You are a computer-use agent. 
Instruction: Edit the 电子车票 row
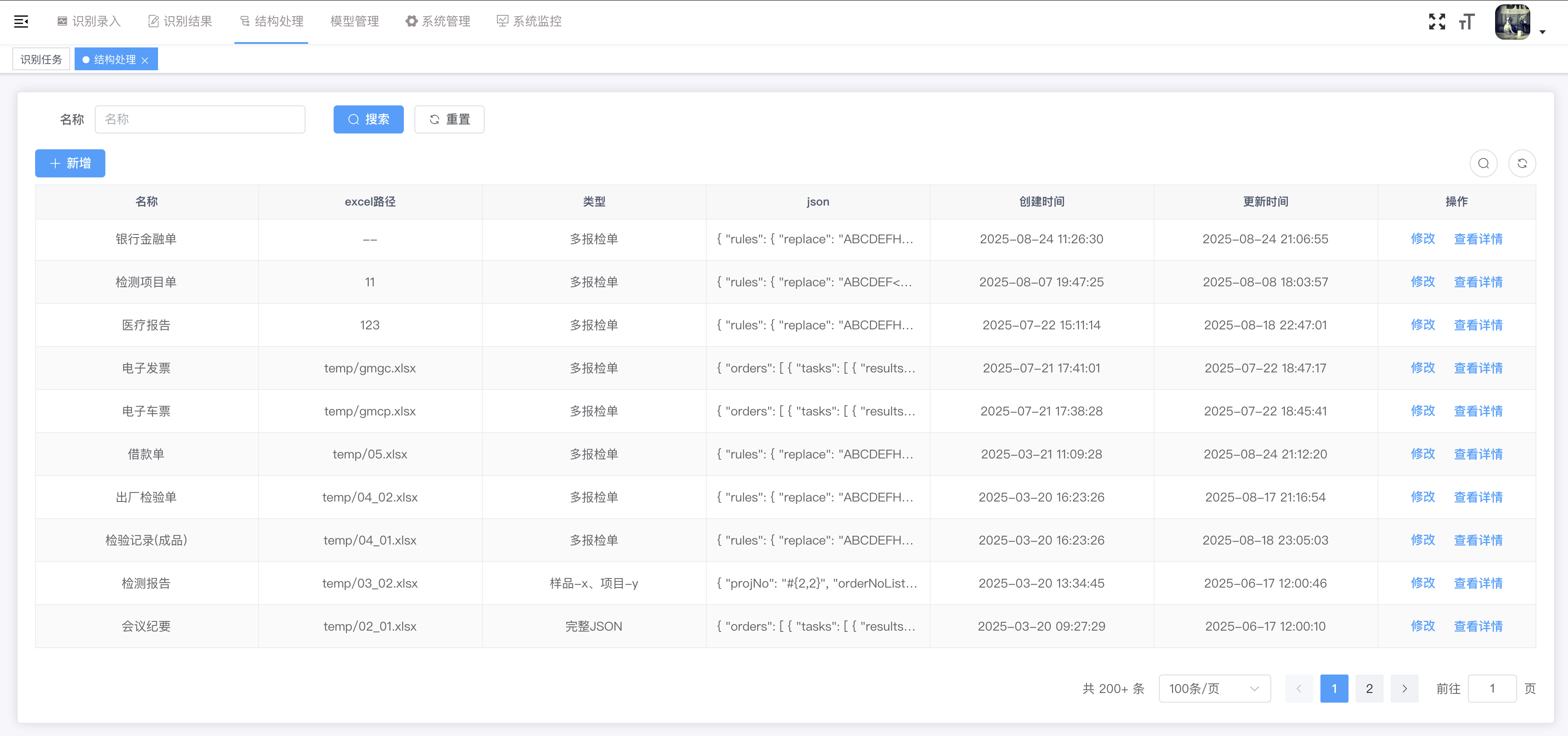pos(1423,411)
